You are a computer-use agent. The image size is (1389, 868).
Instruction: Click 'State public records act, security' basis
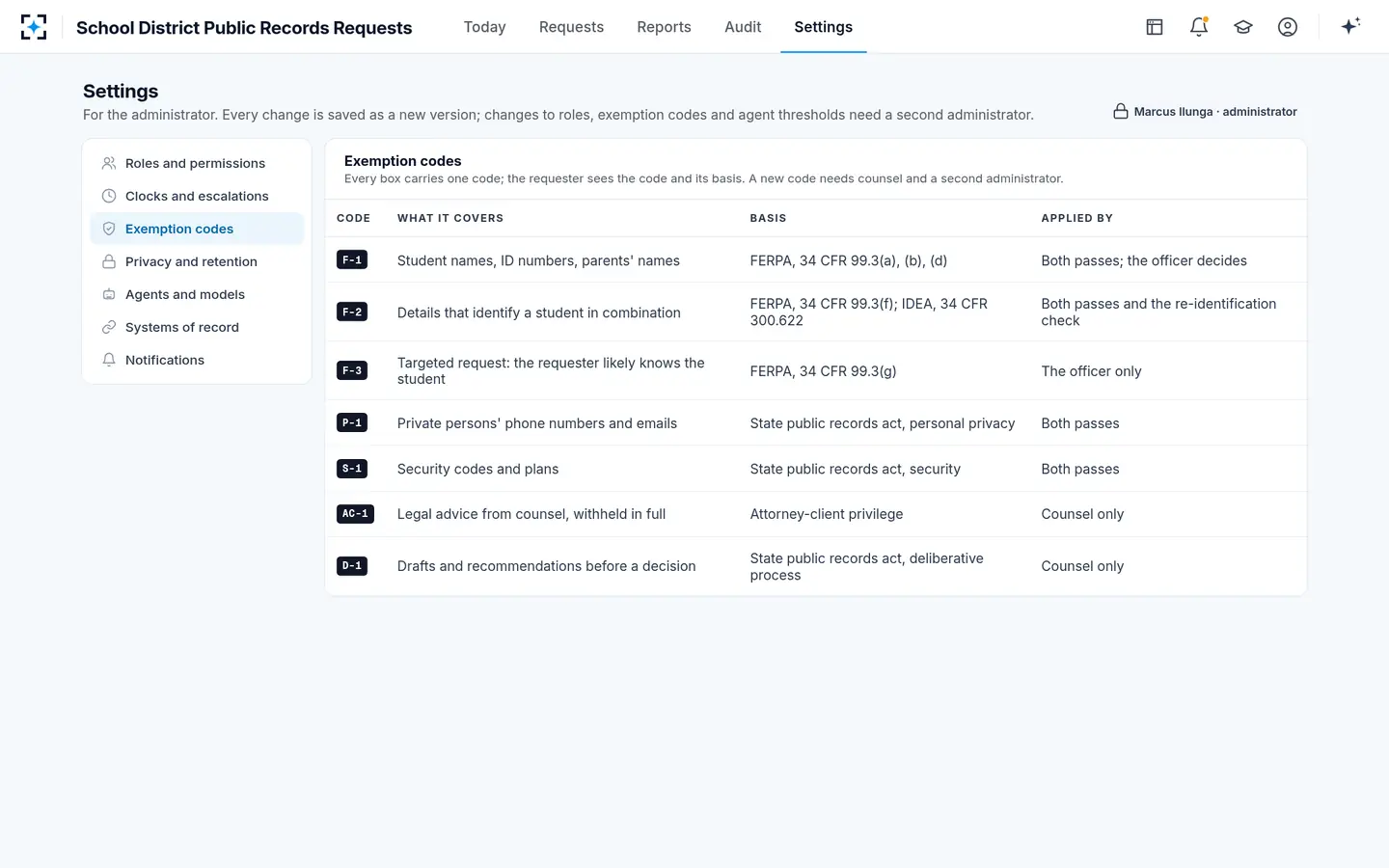(856, 469)
